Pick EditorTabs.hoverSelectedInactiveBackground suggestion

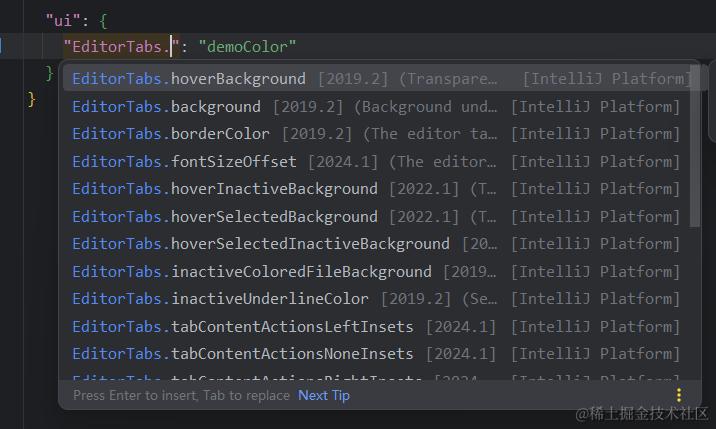(378, 244)
